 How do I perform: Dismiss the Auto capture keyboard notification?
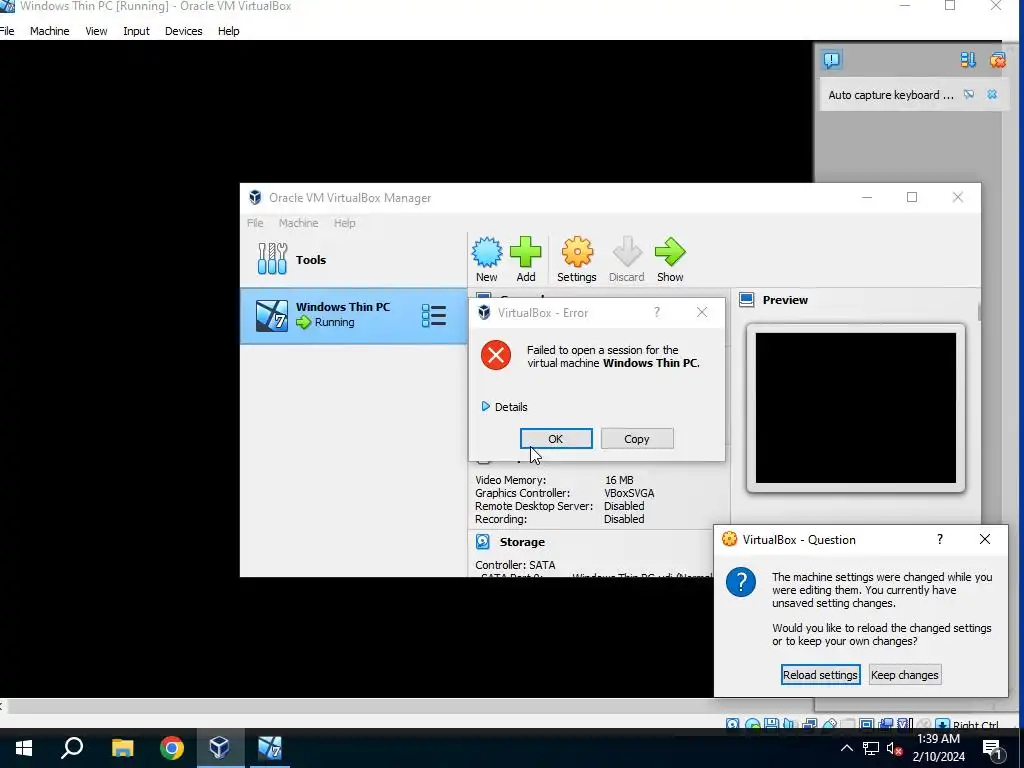tap(992, 95)
